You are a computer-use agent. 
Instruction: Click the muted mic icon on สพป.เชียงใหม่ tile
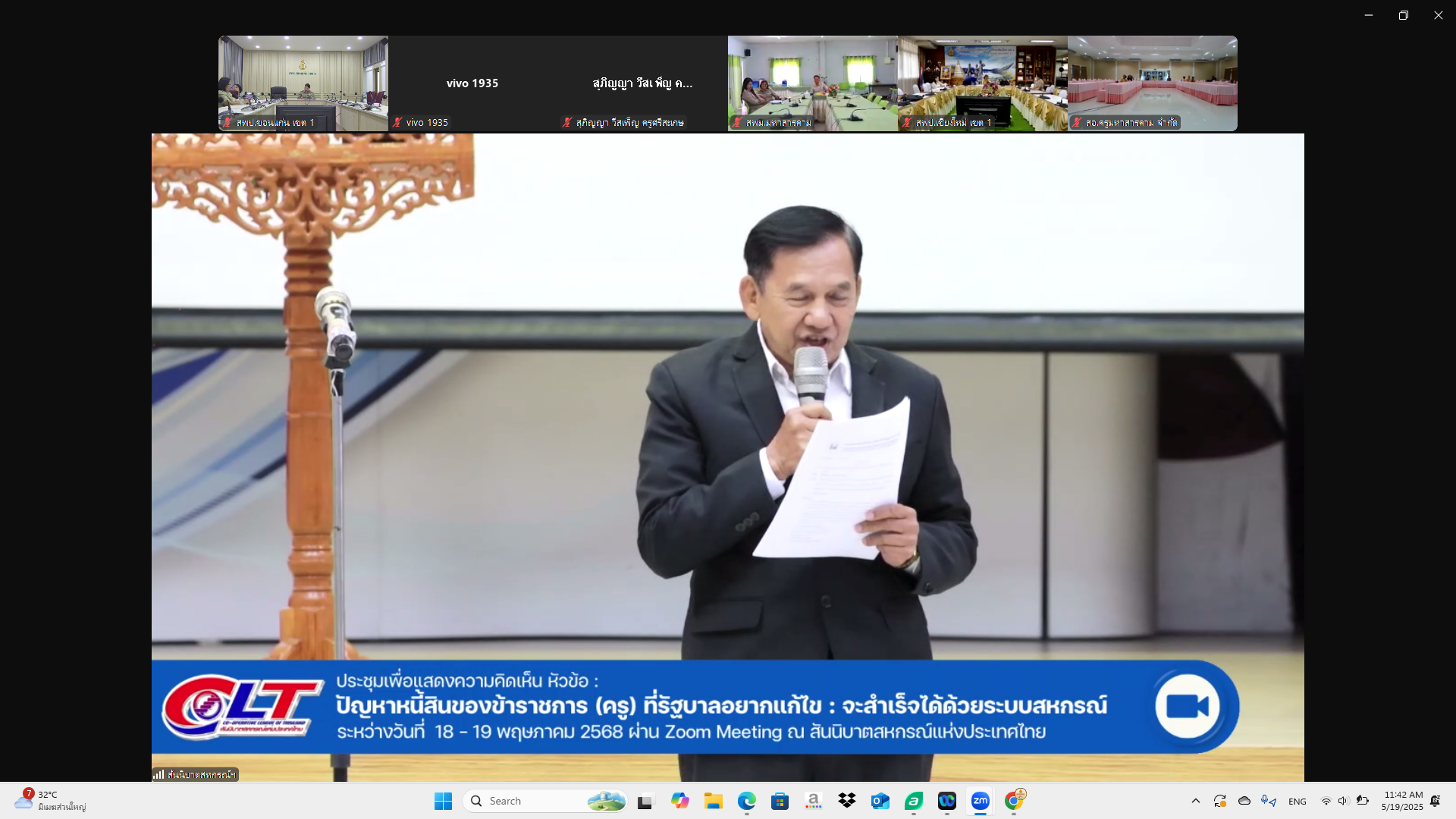point(906,122)
